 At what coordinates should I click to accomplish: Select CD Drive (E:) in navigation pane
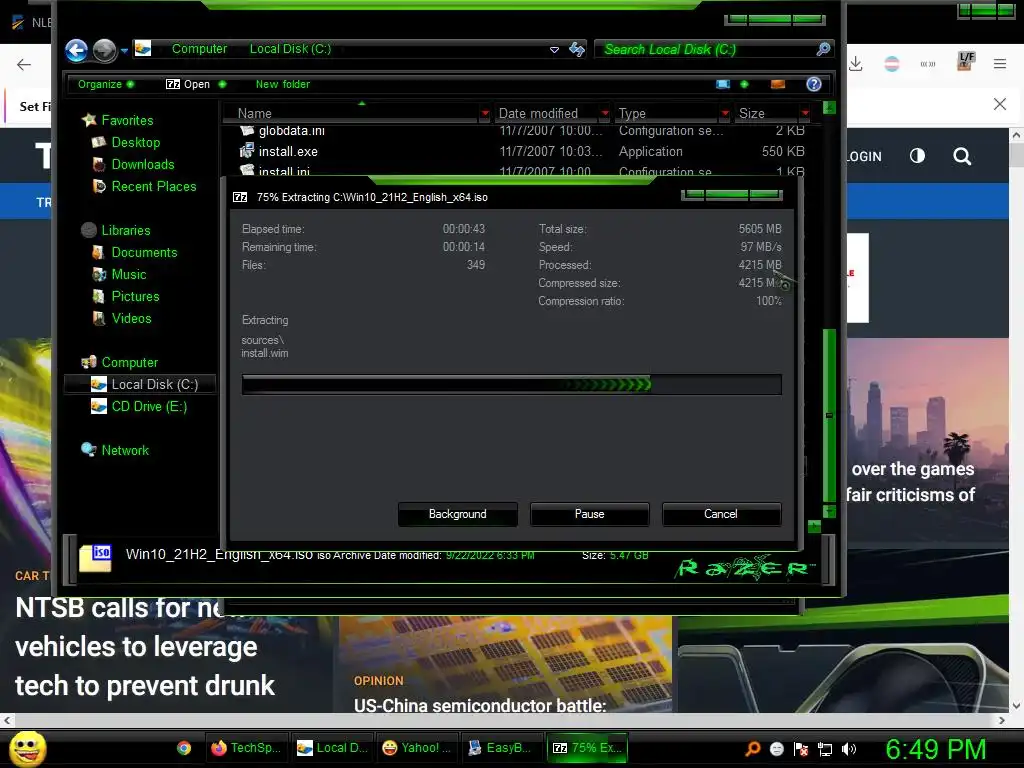pos(149,407)
